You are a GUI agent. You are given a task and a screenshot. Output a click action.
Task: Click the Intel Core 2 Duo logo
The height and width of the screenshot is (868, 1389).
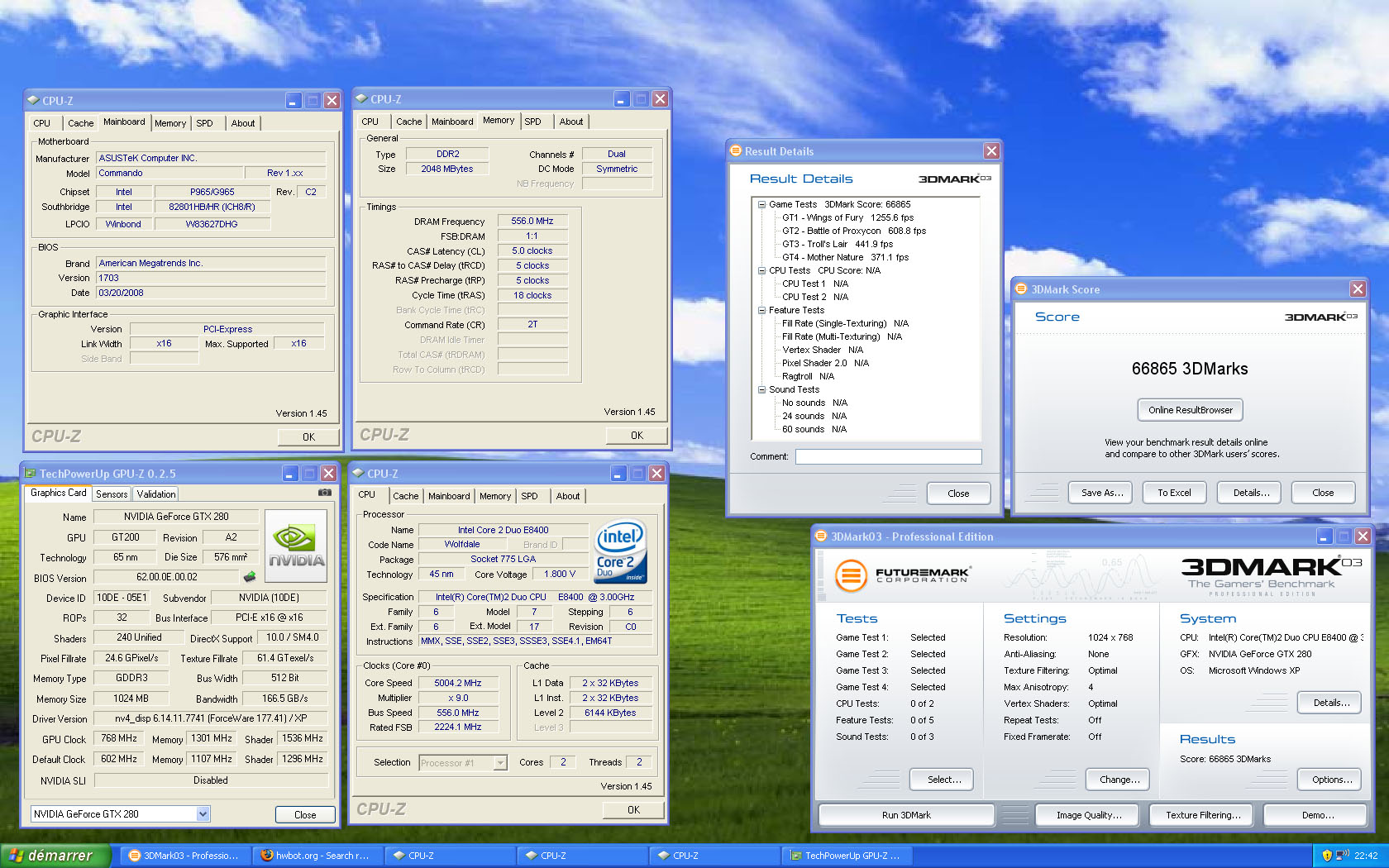[621, 552]
